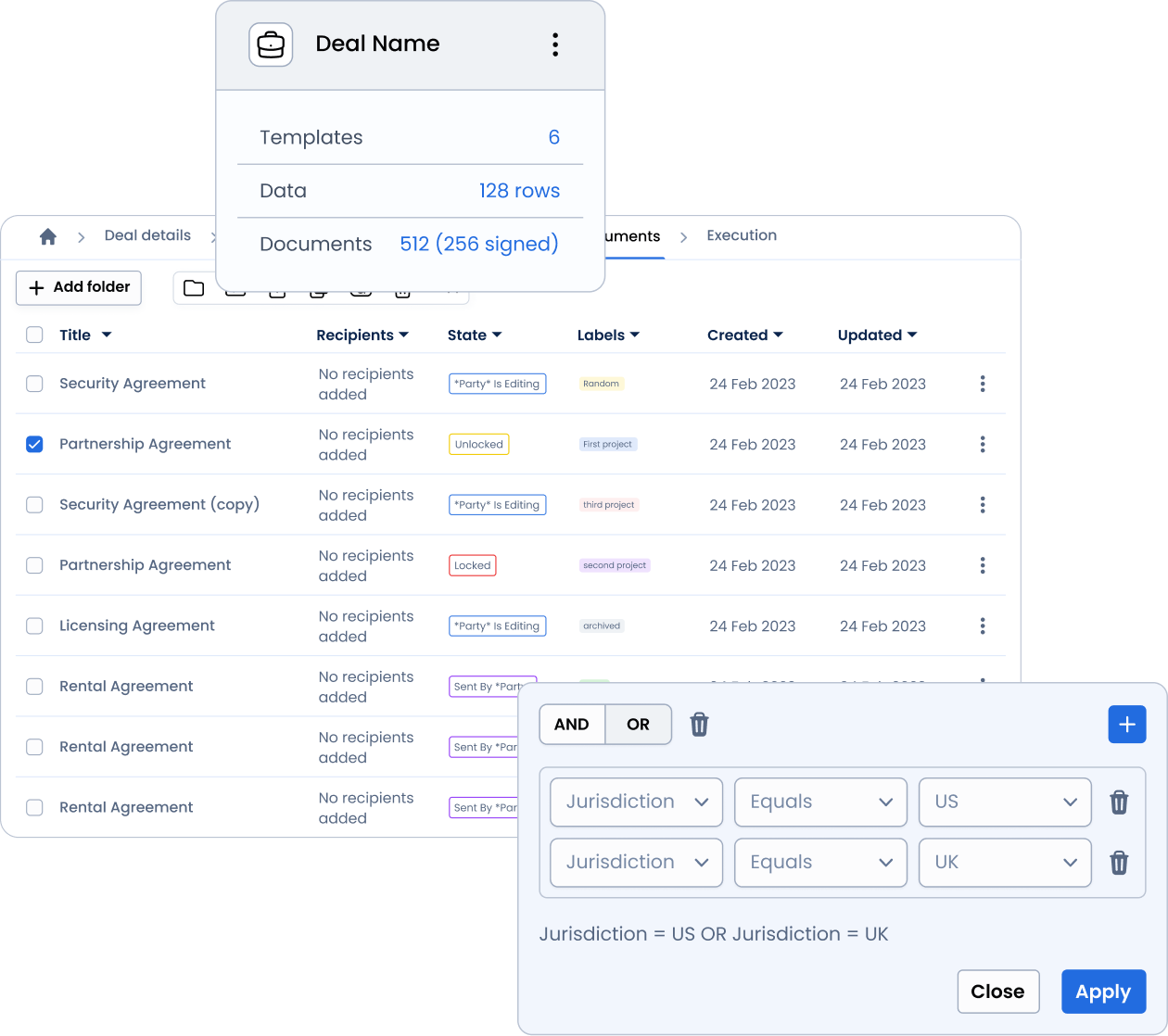This screenshot has height=1036, width=1168.
Task: Click the trash icon beside the US filter row
Action: click(1119, 802)
